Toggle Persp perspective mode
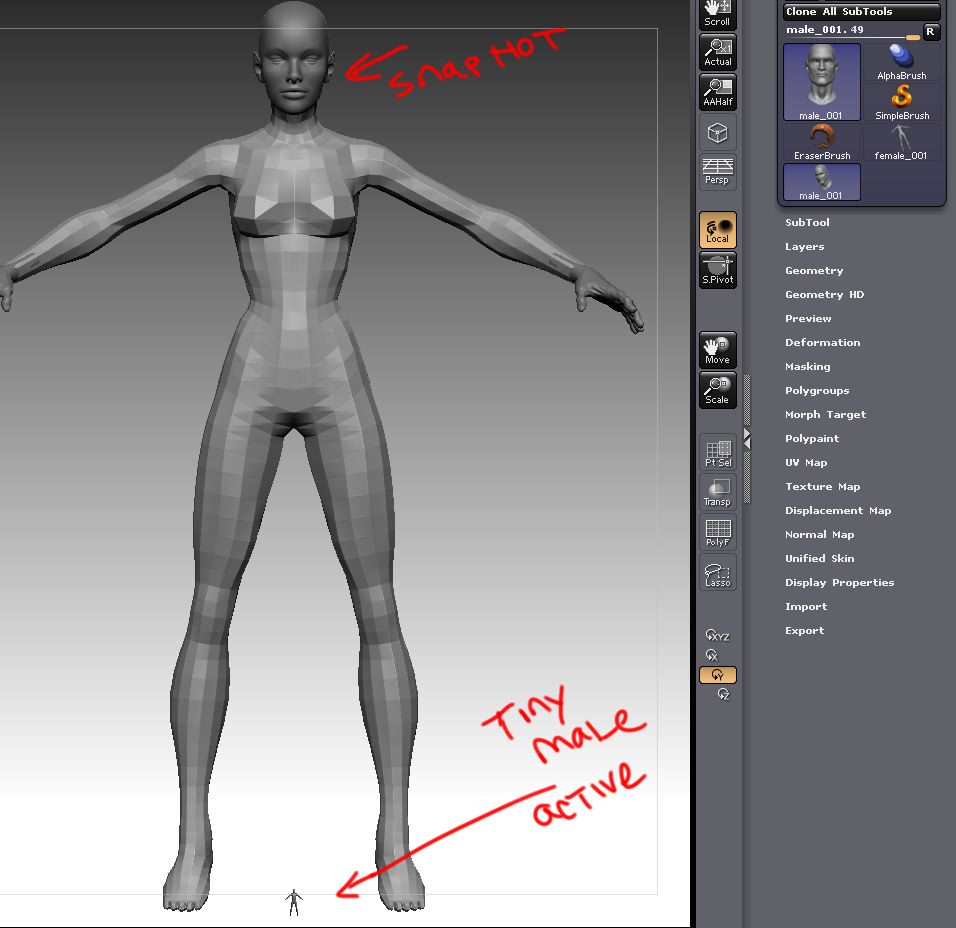956x928 pixels. tap(718, 172)
